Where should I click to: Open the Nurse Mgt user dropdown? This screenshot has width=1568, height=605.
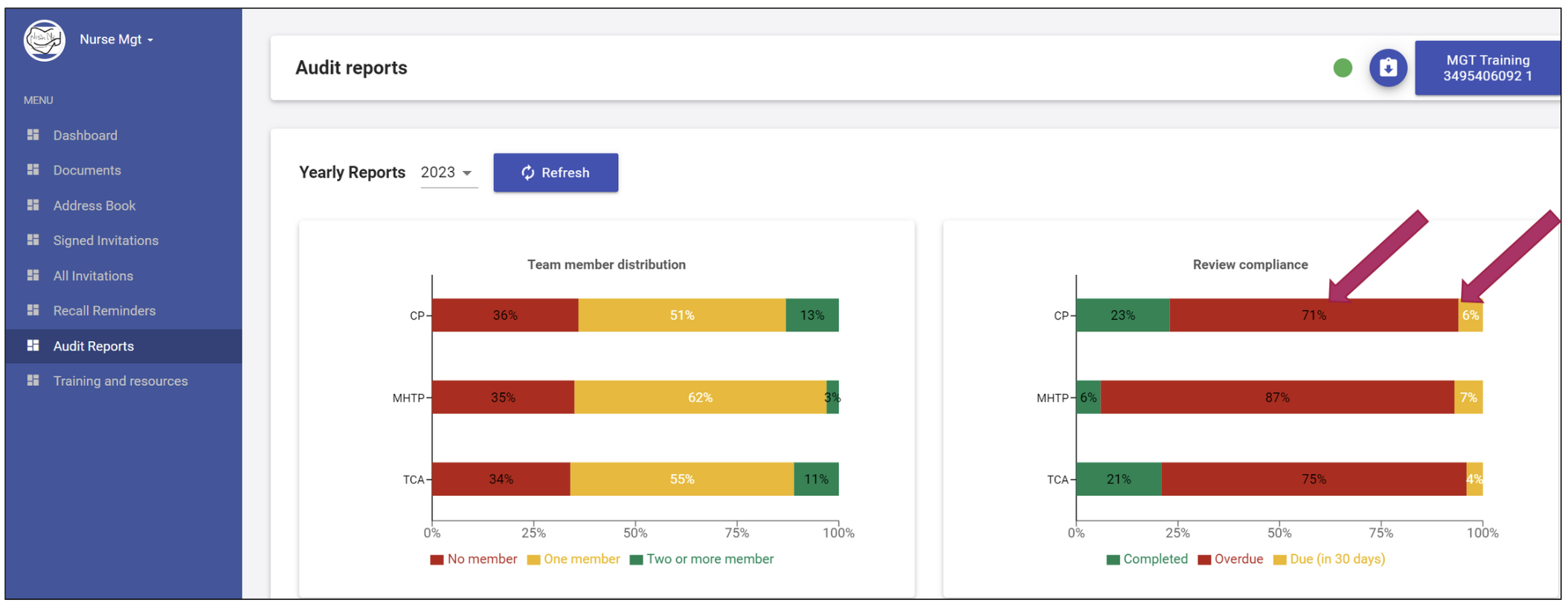coord(116,39)
